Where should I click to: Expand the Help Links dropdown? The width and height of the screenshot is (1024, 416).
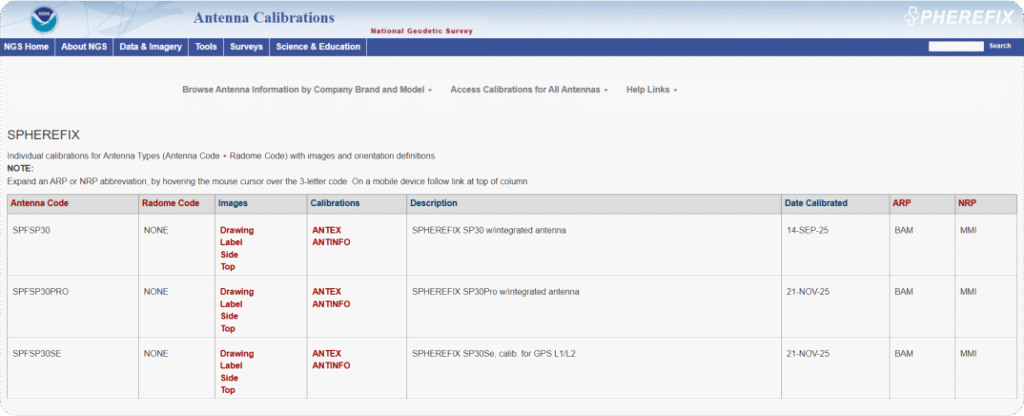click(651, 90)
